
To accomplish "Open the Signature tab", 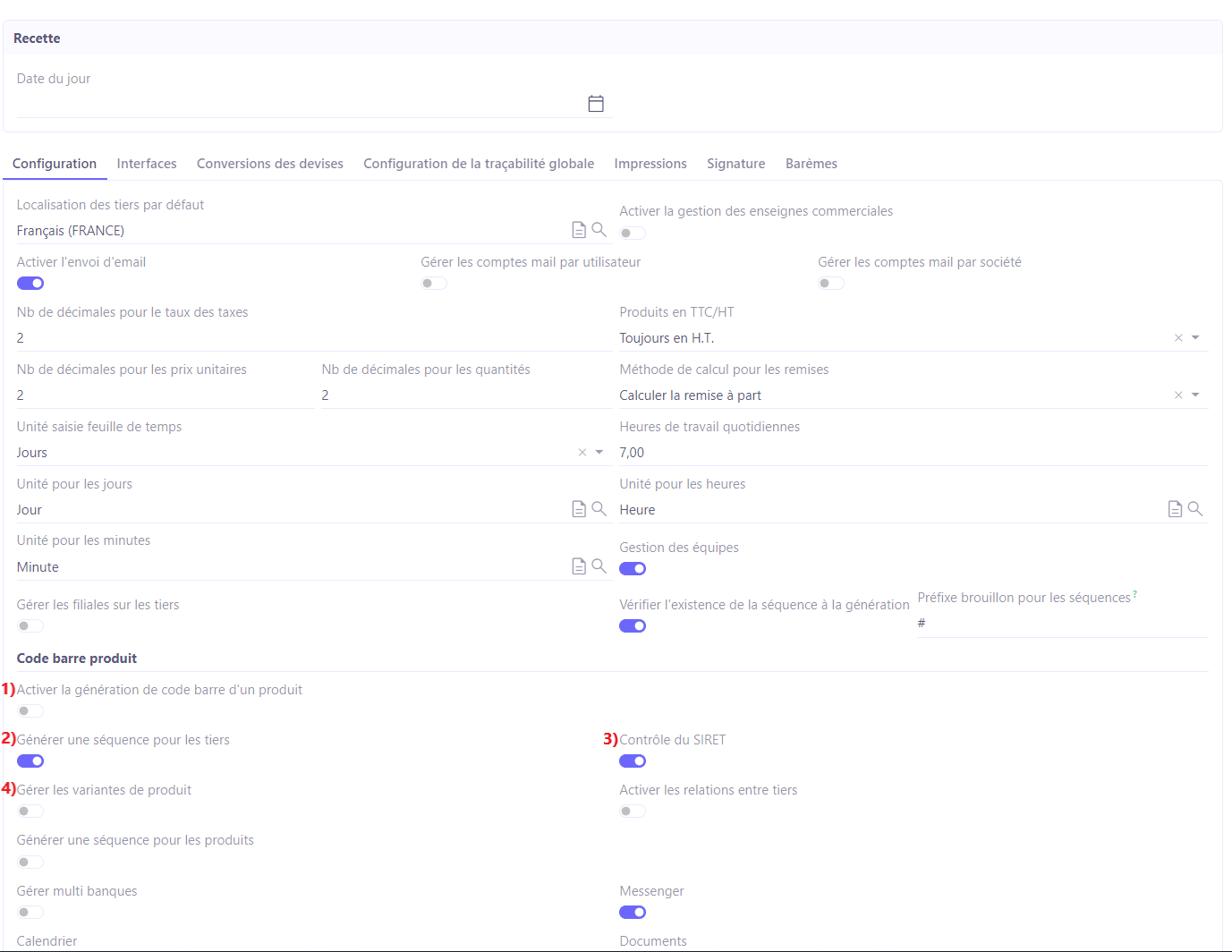I will [736, 164].
